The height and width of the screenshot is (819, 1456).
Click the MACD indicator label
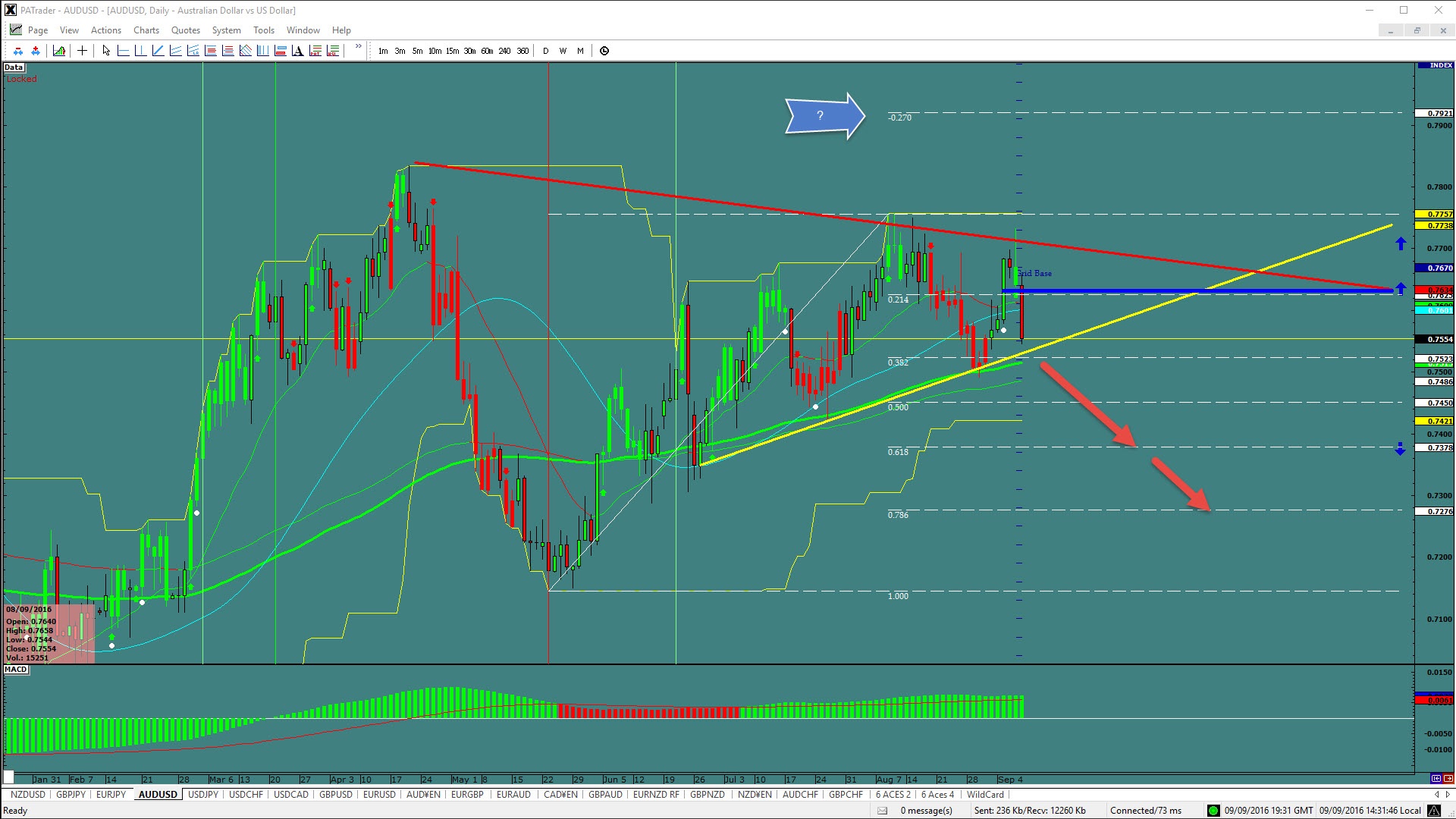(x=16, y=670)
